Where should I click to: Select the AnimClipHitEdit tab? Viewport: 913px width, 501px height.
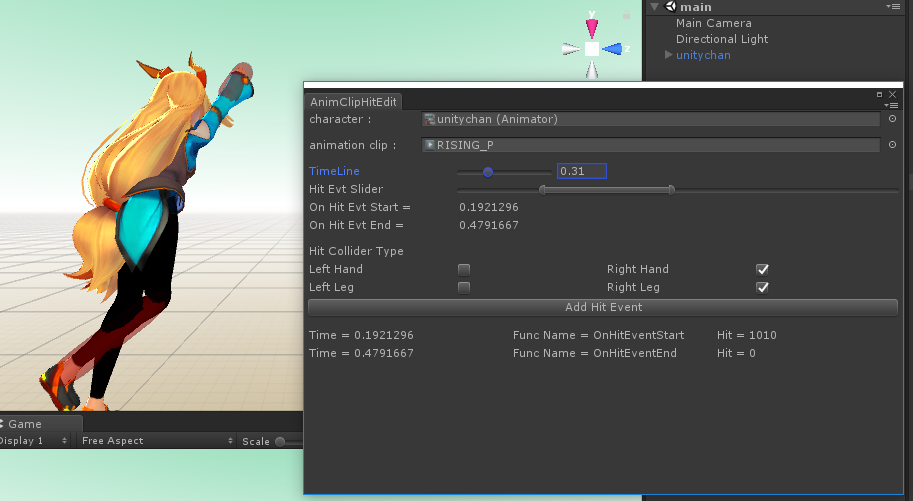[x=353, y=101]
